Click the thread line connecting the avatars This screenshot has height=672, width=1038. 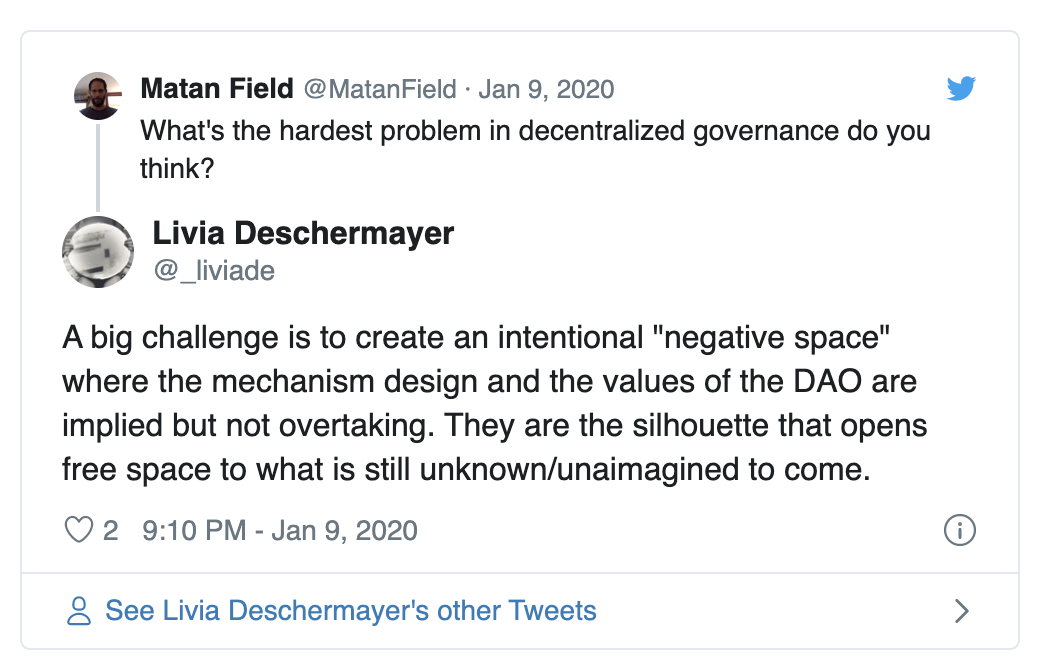coord(98,168)
